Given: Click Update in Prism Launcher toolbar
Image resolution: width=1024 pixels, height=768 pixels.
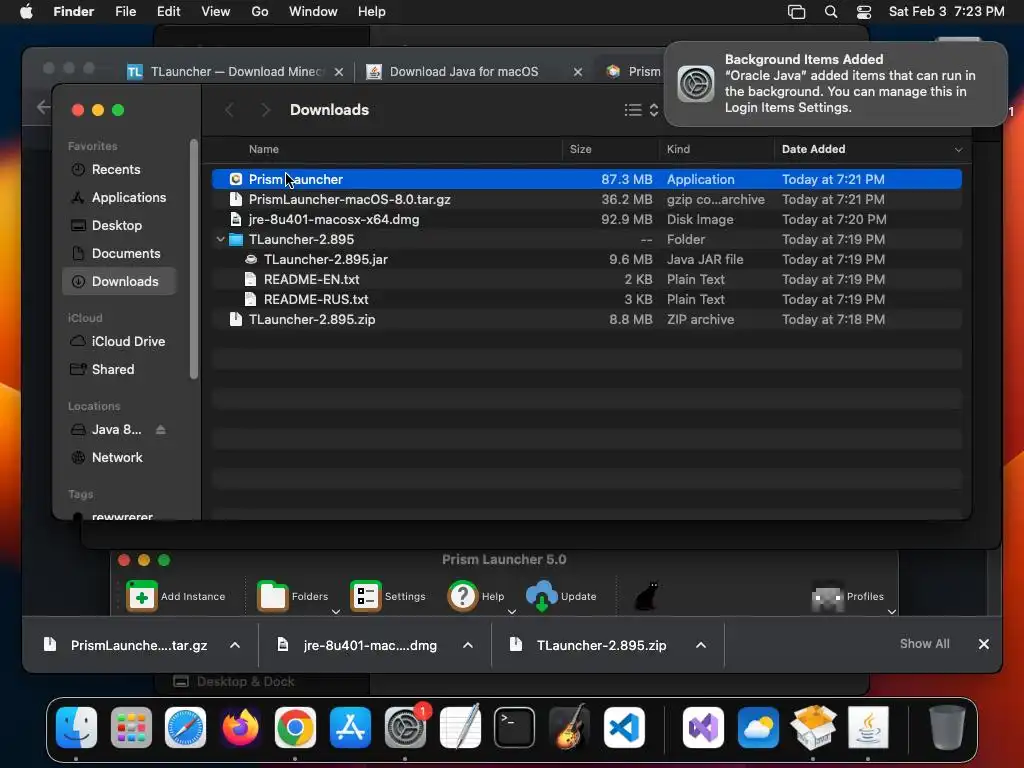Looking at the screenshot, I should (x=562, y=596).
